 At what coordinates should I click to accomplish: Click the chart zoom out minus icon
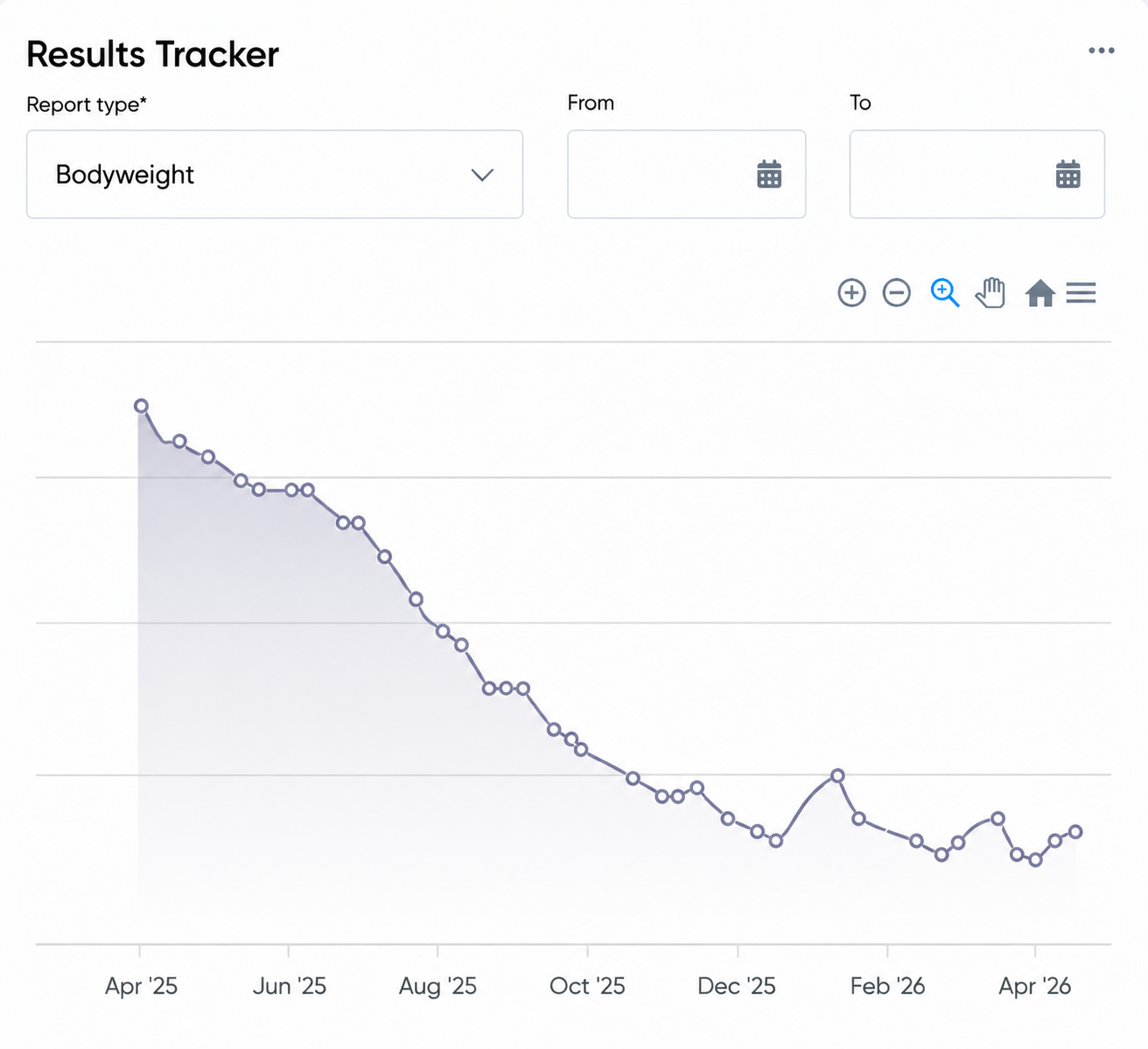point(896,292)
